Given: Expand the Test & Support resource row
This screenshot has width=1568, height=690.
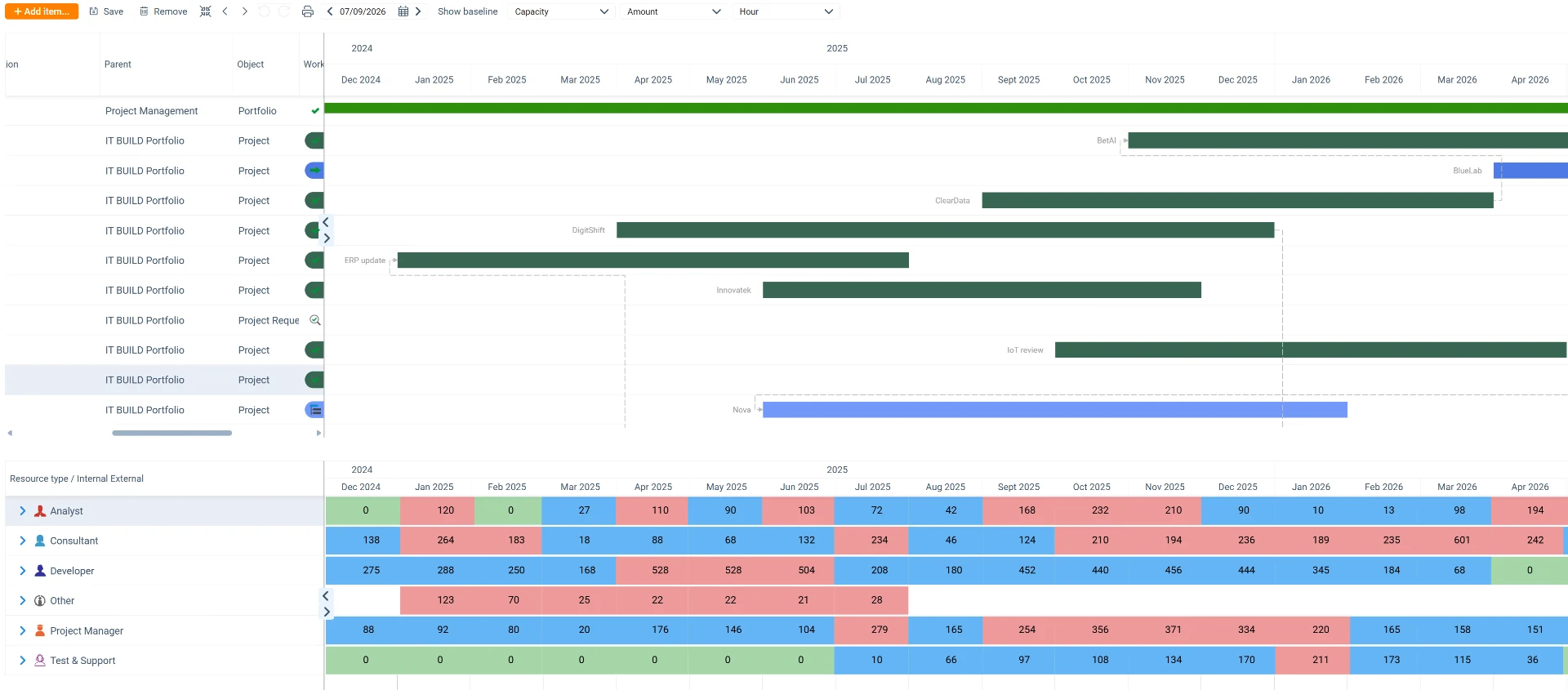Looking at the screenshot, I should [23, 661].
